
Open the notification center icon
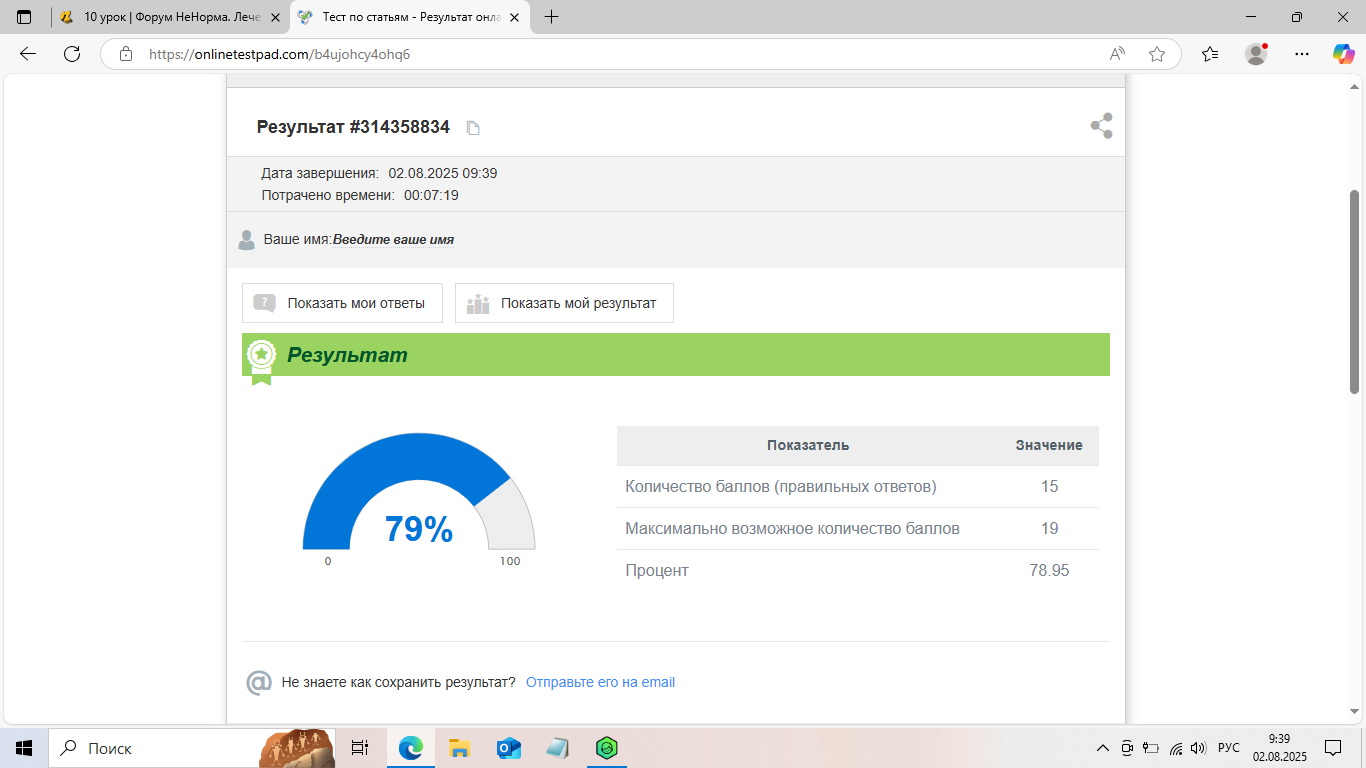1333,748
